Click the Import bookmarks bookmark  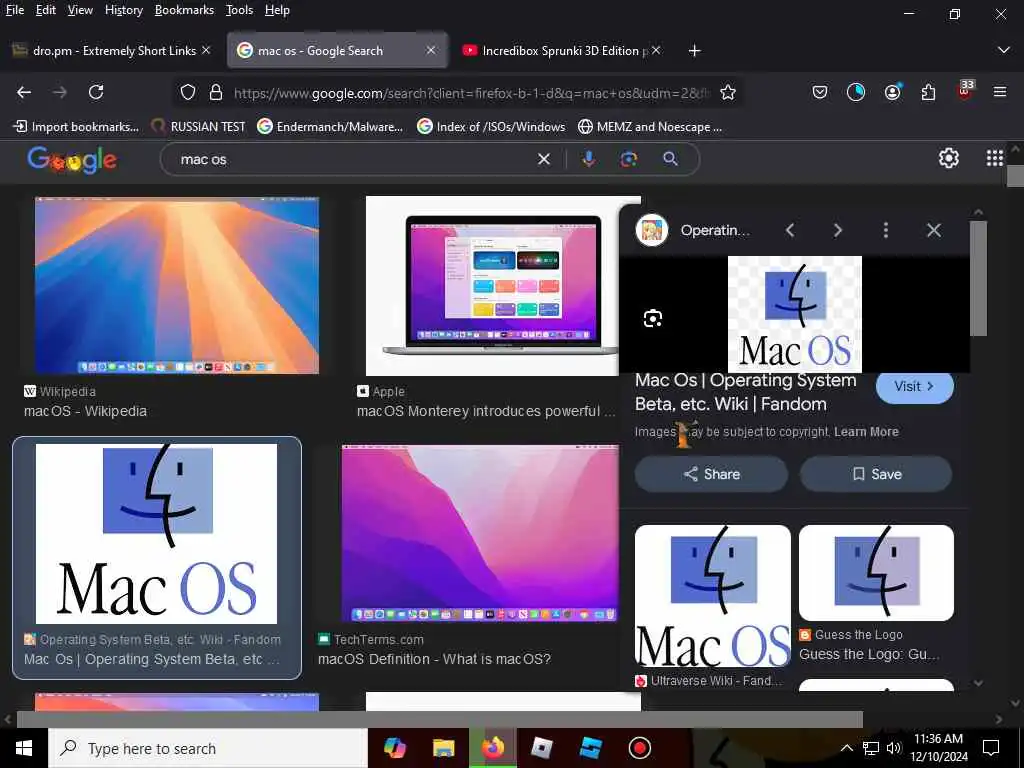pyautogui.click(x=76, y=127)
